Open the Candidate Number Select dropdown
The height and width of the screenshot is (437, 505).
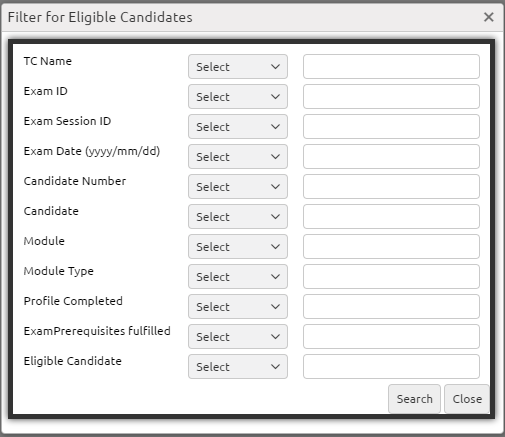point(238,187)
